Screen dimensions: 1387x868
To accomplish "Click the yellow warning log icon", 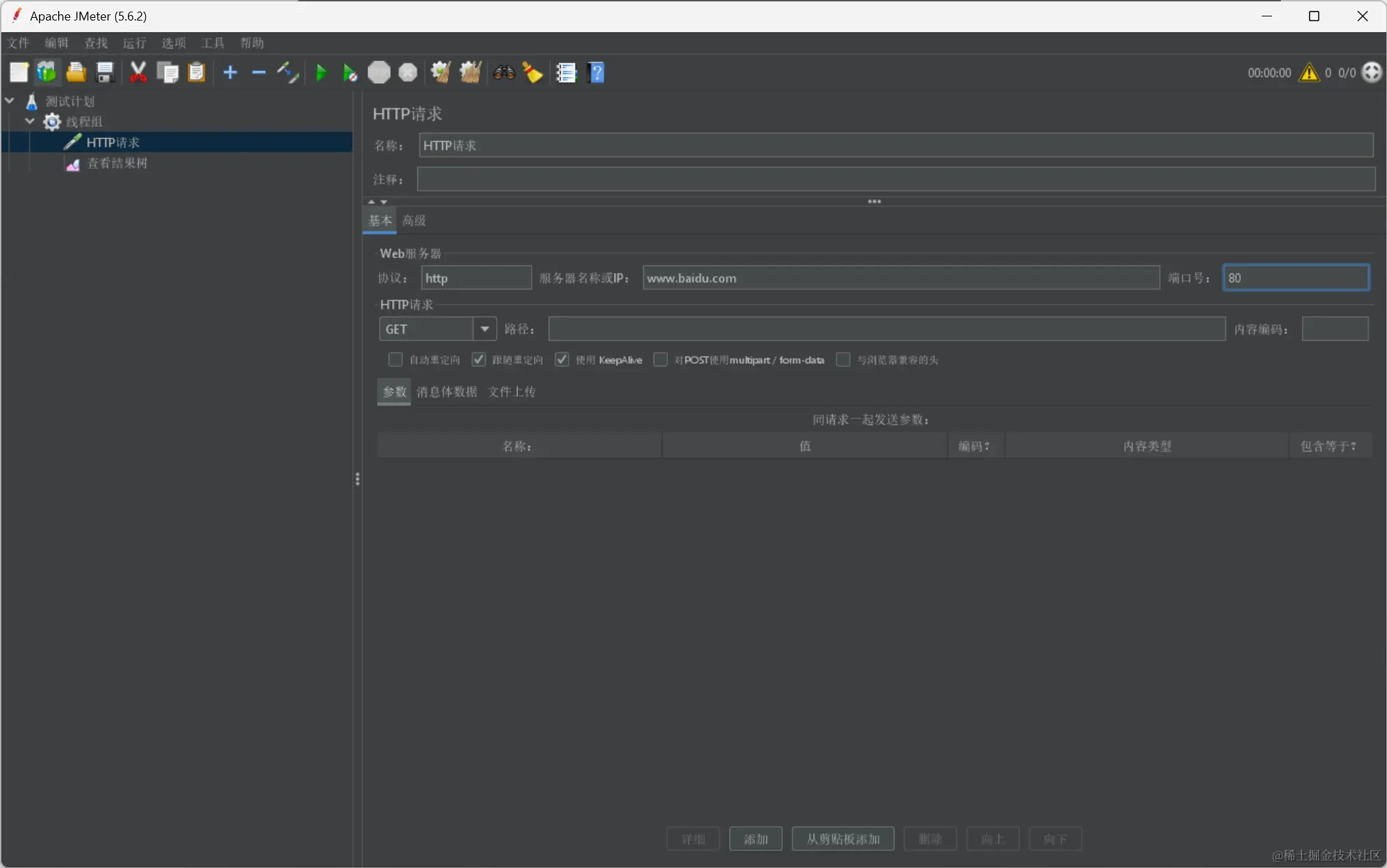I will coord(1309,73).
